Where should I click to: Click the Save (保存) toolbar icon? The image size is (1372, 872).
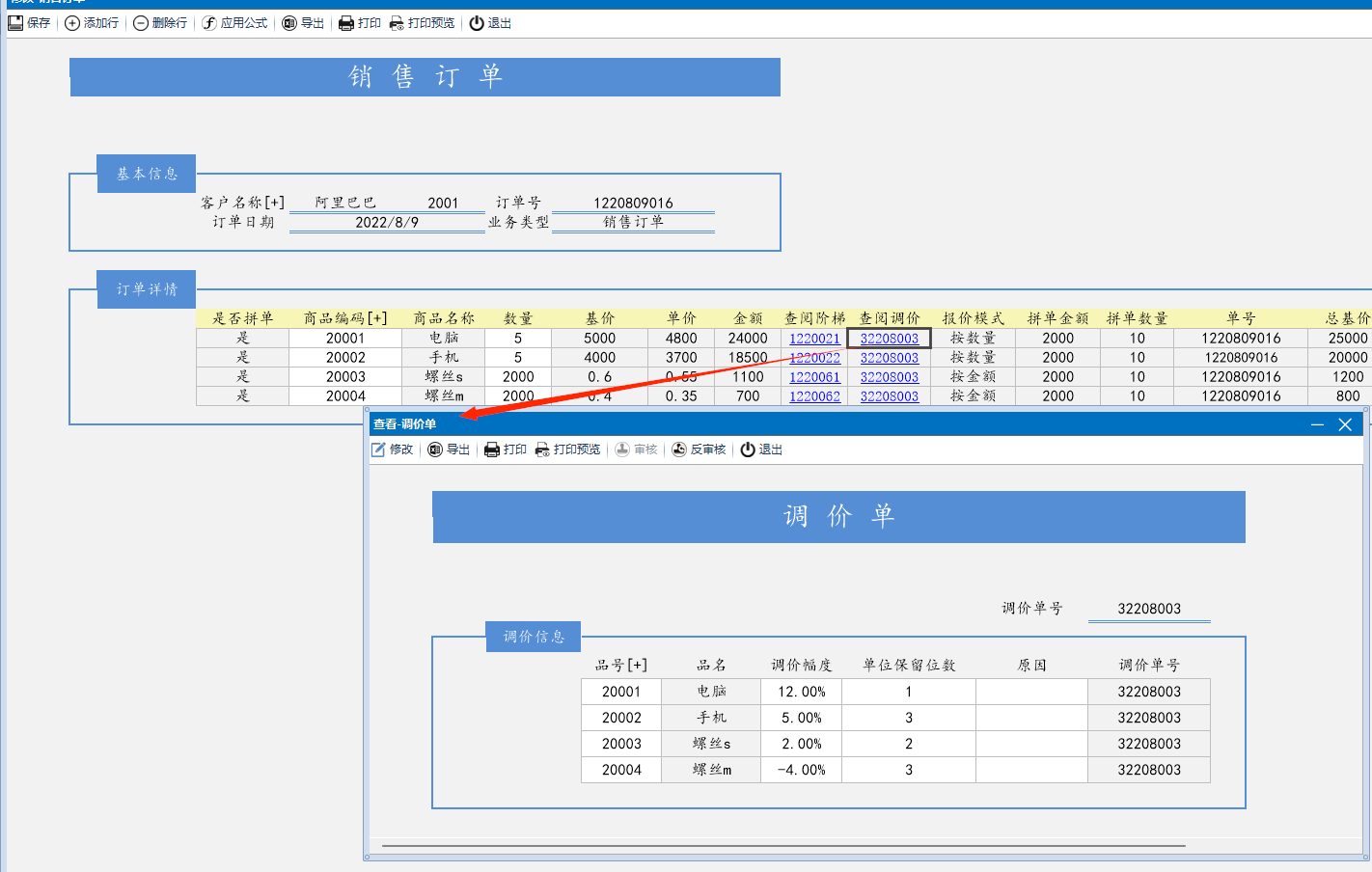coord(29,23)
